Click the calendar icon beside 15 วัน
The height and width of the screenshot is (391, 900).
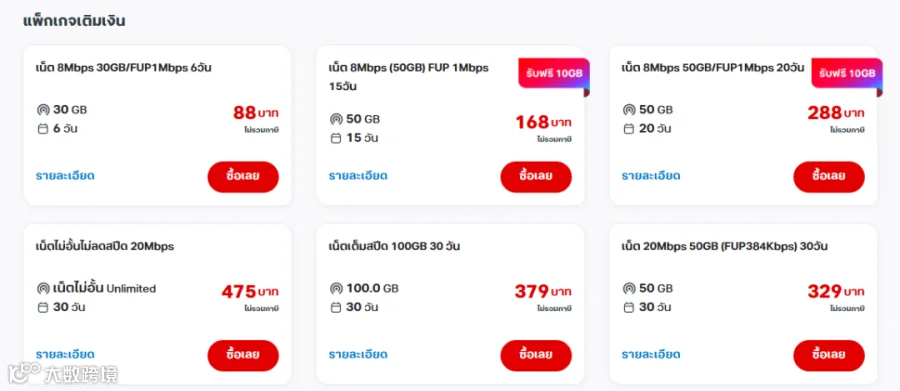click(x=336, y=138)
